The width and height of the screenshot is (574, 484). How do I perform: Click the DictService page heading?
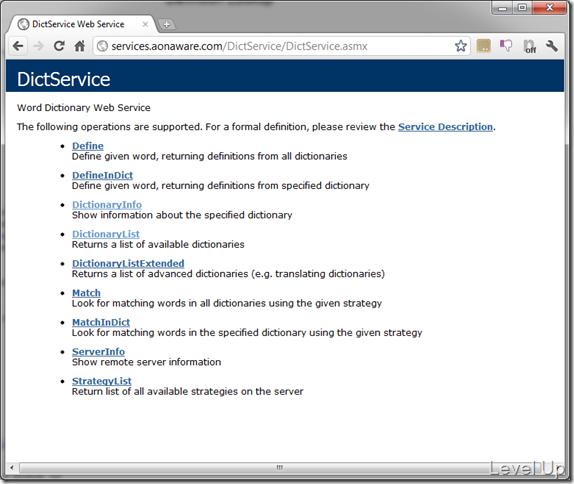click(x=63, y=79)
